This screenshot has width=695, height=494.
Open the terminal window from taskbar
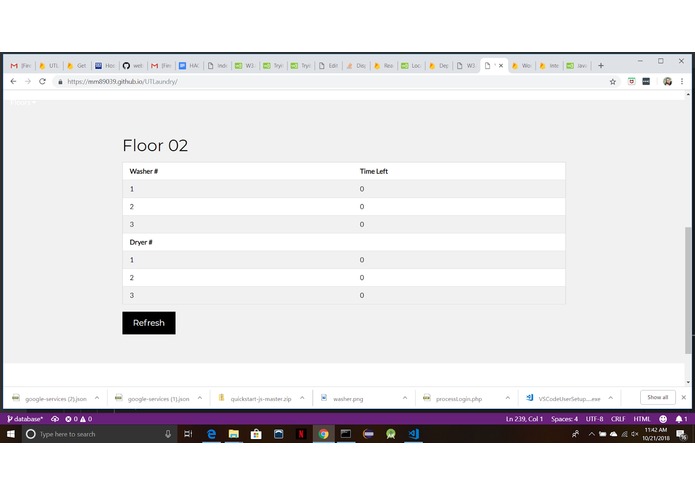tap(346, 434)
